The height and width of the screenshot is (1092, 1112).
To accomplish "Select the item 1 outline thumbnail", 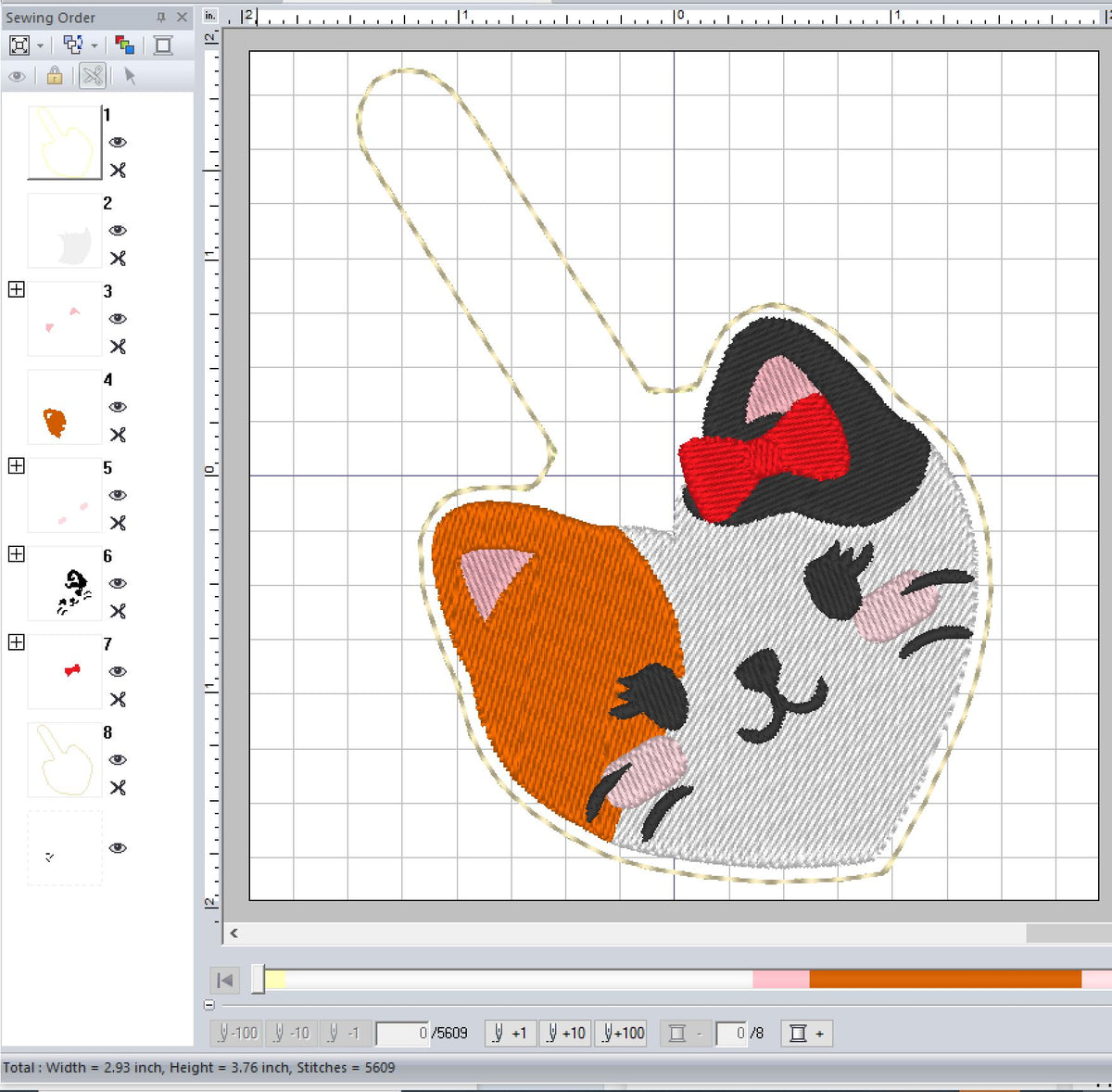I will click(65, 142).
